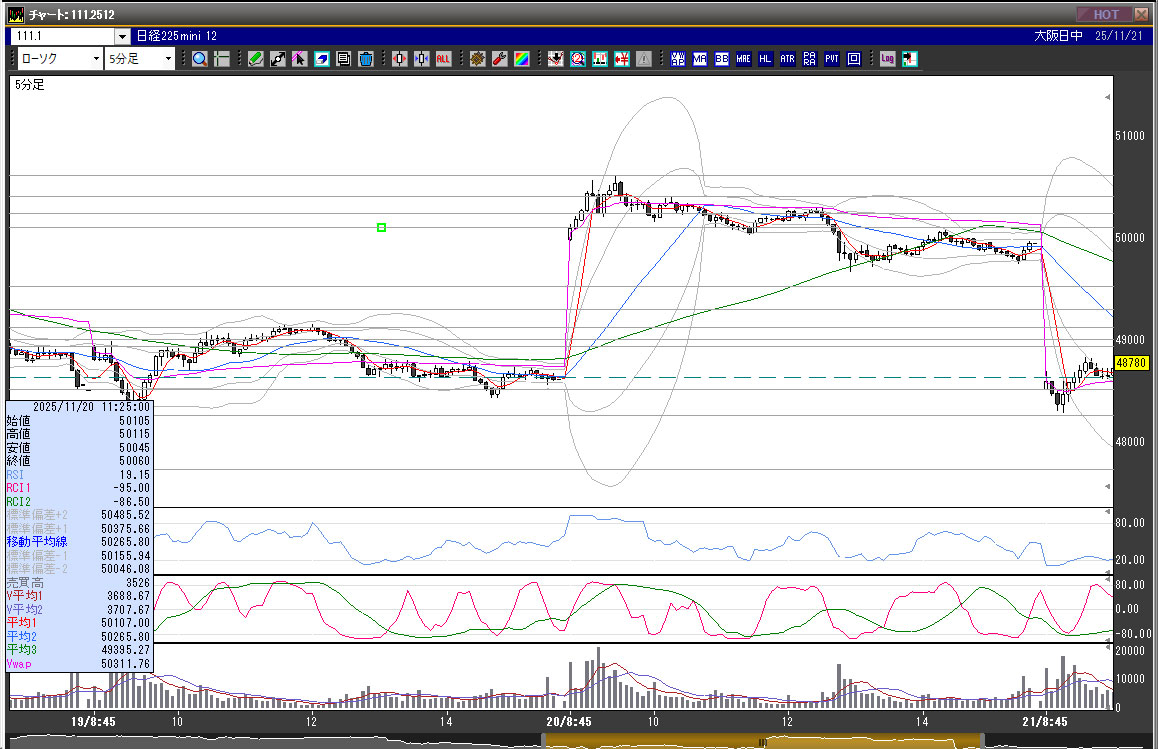Click the magnifying glass zoom icon

200,59
